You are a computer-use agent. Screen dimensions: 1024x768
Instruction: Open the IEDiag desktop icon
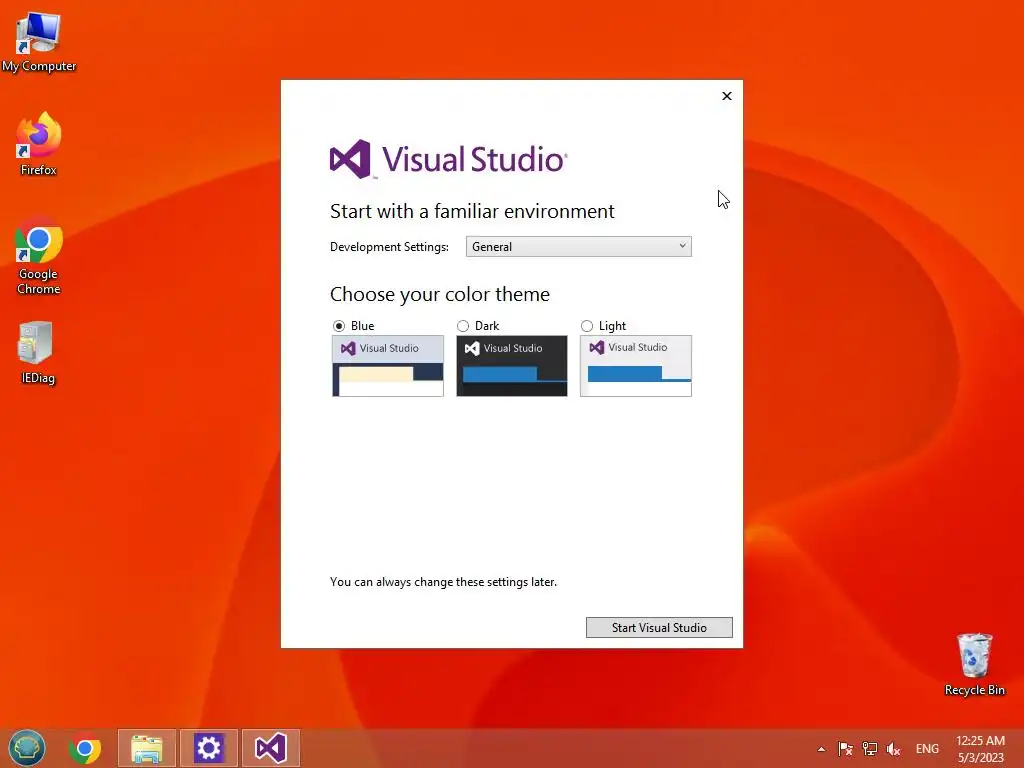pyautogui.click(x=37, y=351)
